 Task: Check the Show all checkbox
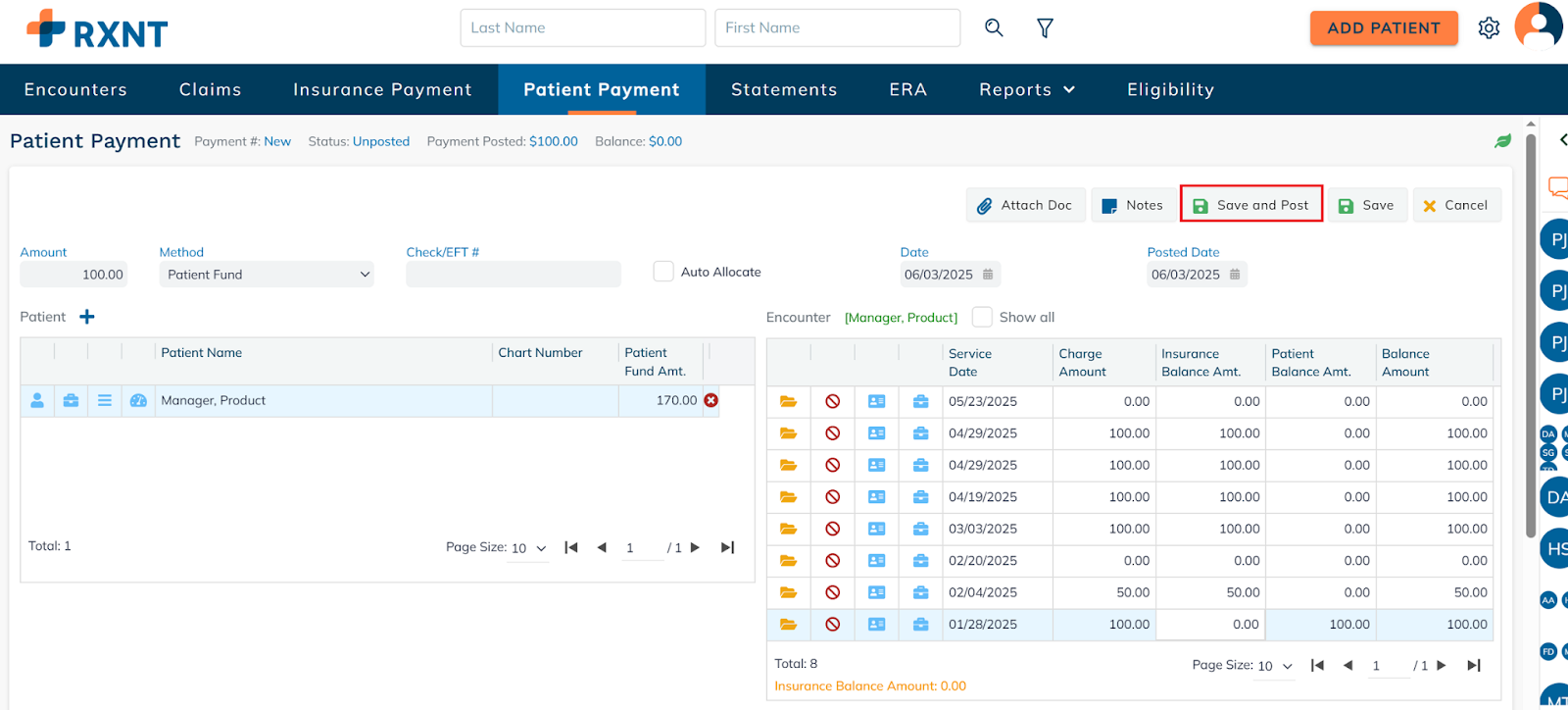point(982,317)
